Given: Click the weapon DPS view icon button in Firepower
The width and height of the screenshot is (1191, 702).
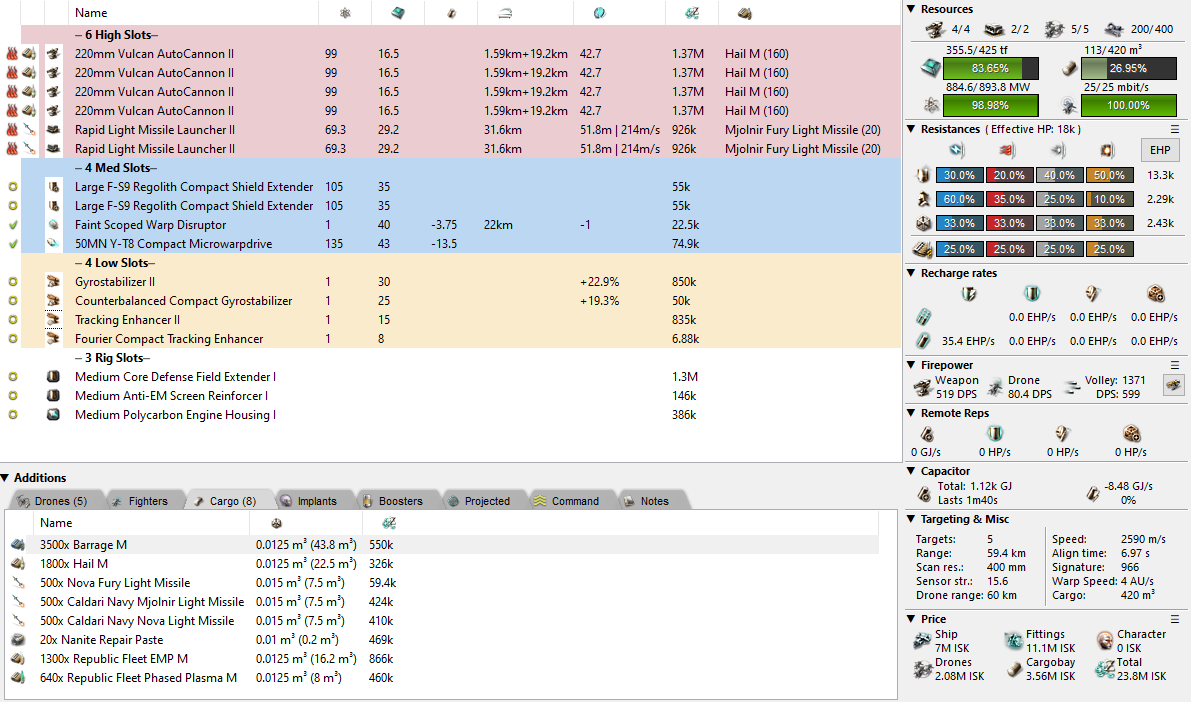Looking at the screenshot, I should (1172, 385).
